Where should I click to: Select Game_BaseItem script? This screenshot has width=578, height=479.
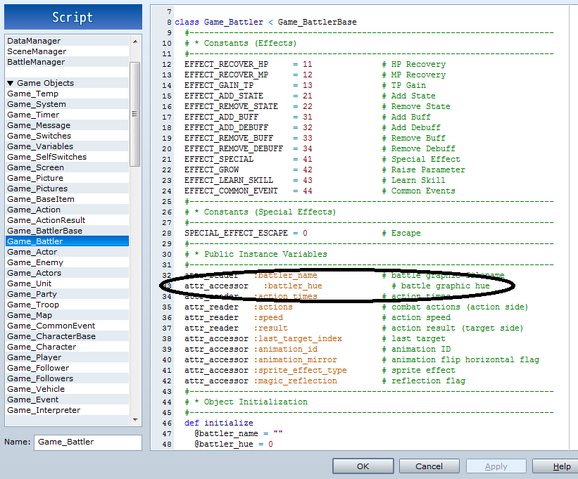tap(67, 199)
